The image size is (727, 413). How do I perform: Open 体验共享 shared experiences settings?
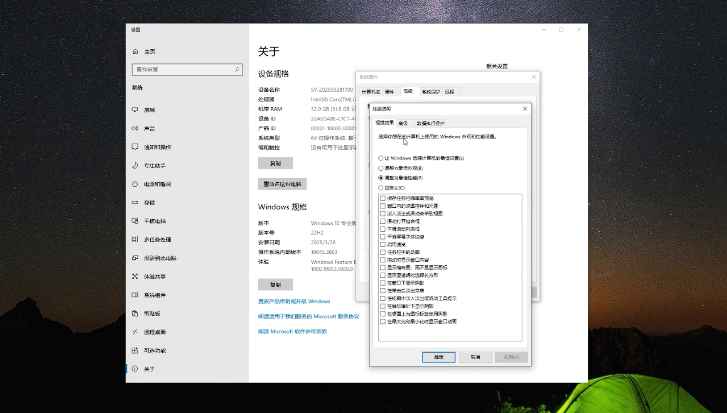pos(155,277)
